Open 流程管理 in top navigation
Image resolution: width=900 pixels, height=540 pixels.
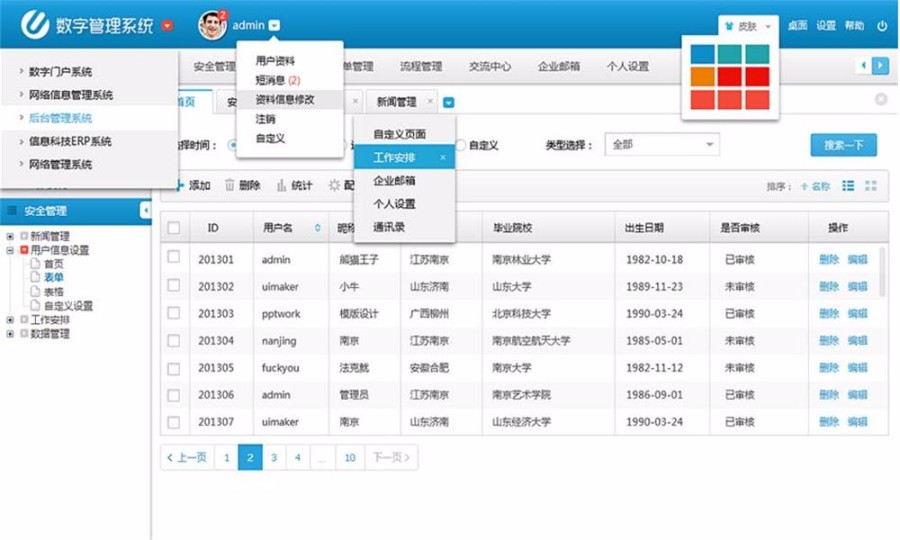pos(421,67)
